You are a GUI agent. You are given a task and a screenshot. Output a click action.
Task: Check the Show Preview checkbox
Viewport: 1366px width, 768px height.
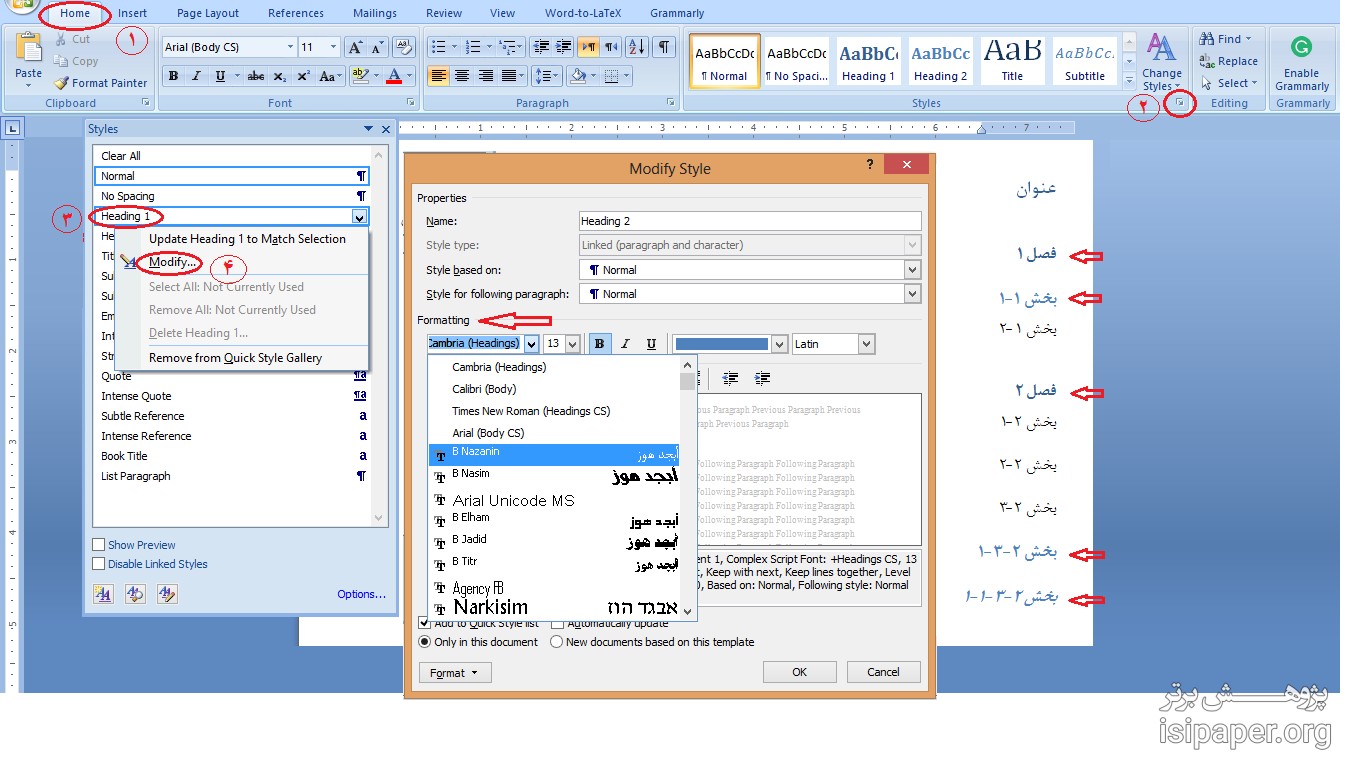click(x=98, y=545)
